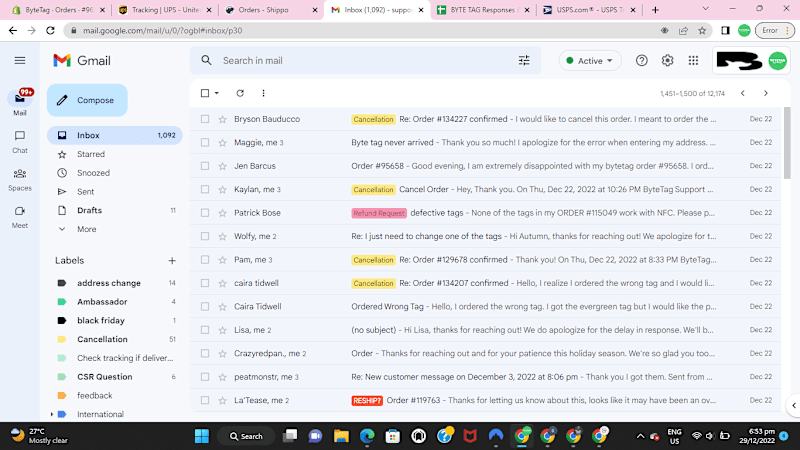Tick checkbox for Maggie email
Image resolution: width=800 pixels, height=450 pixels.
205,143
